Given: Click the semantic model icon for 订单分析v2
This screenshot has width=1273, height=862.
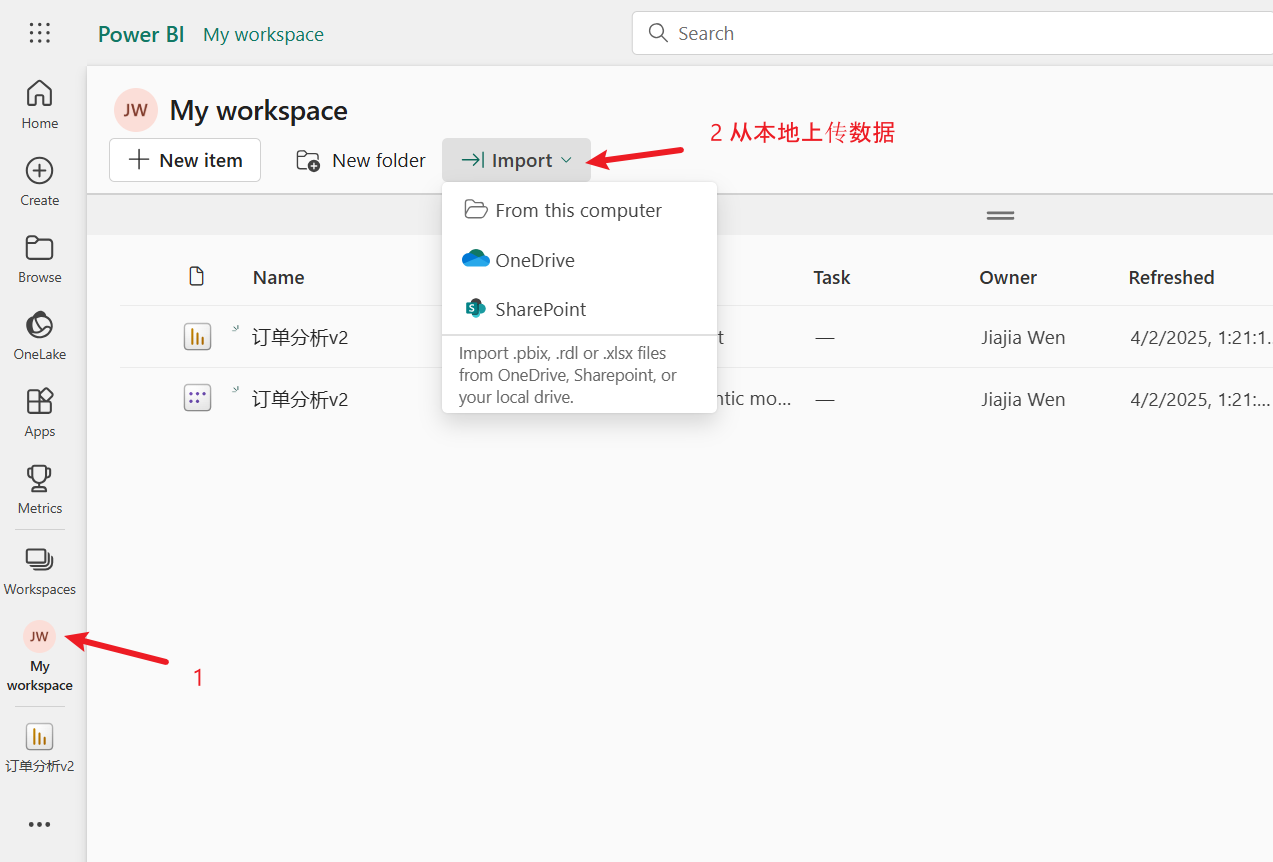Looking at the screenshot, I should 197,398.
